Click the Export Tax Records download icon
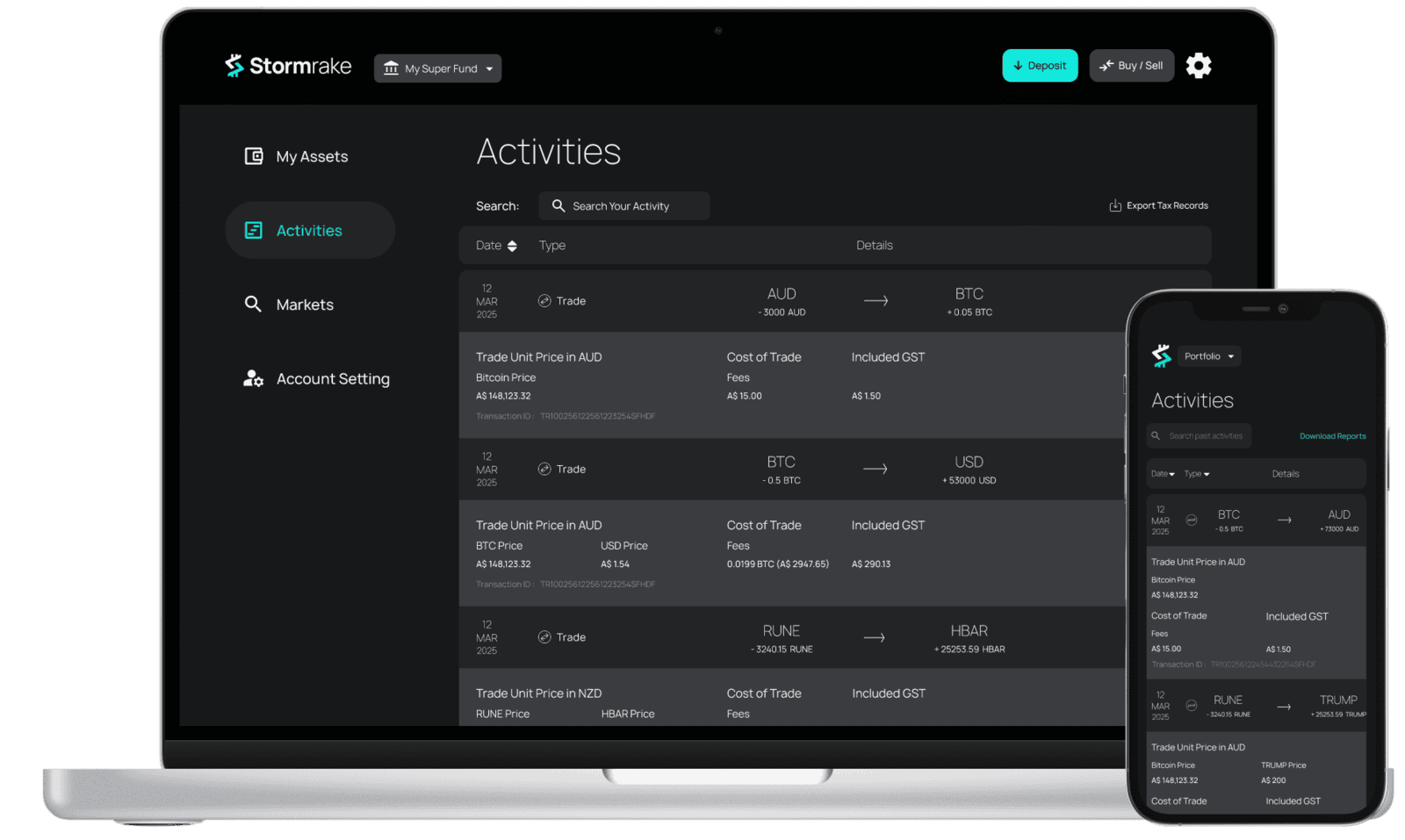Viewport: 1405px width, 840px height. pos(1115,205)
